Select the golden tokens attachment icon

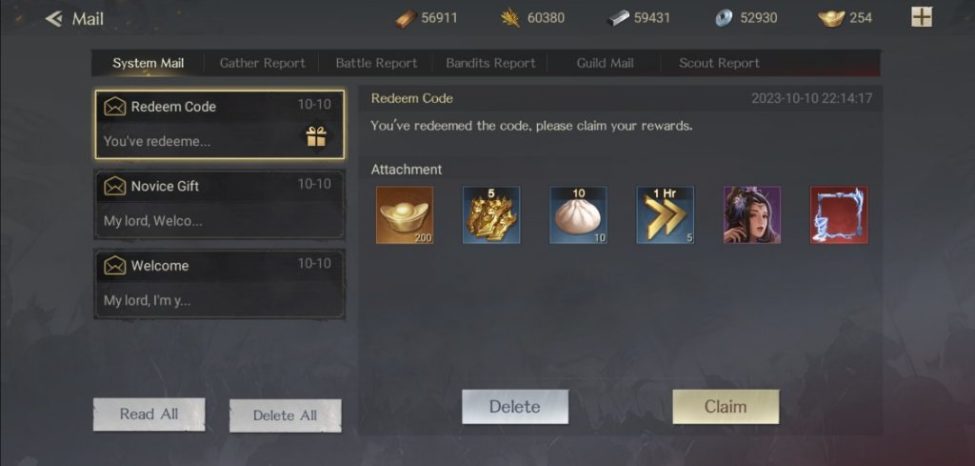click(491, 215)
